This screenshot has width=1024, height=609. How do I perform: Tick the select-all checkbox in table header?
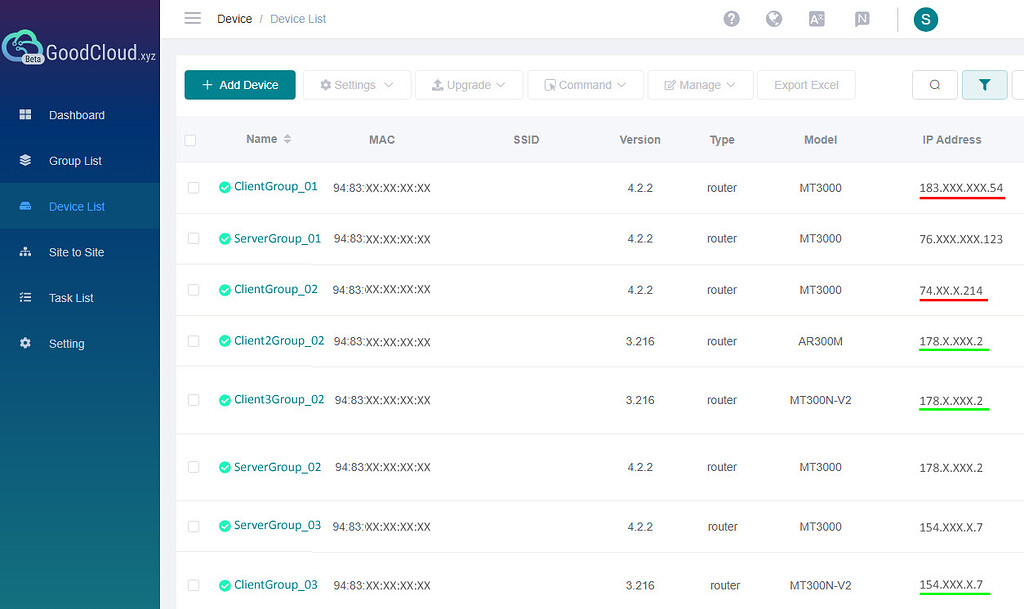(x=190, y=140)
